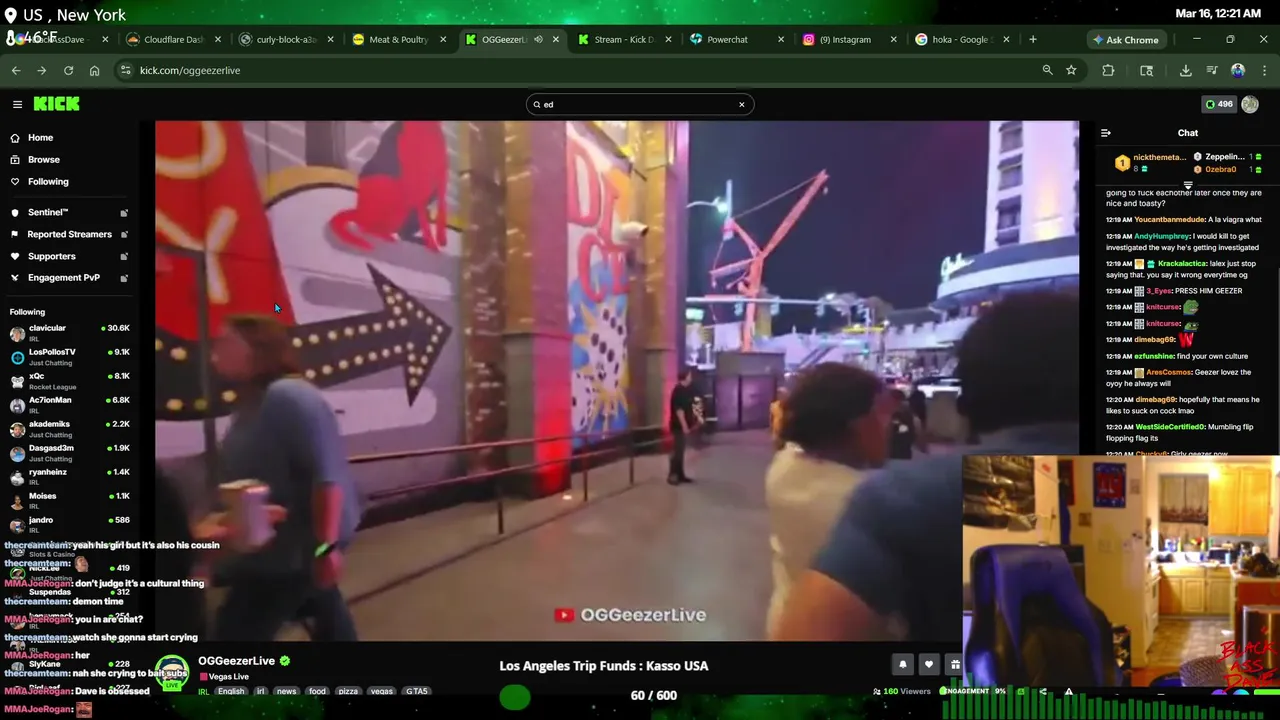Screen dimensions: 1280x720
Task: Click the 160 Viewers counter
Action: coord(901,691)
